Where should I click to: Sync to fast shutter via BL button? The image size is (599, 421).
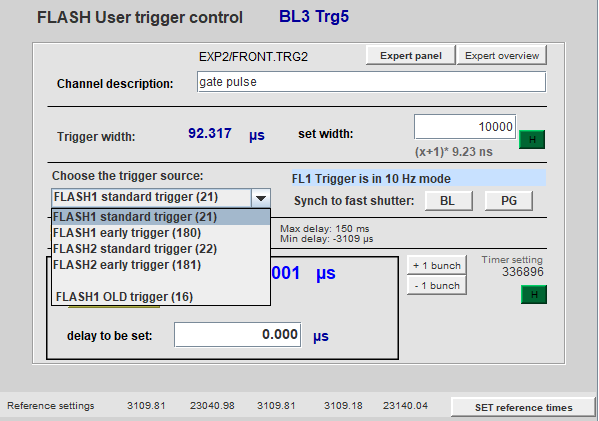[x=448, y=201]
